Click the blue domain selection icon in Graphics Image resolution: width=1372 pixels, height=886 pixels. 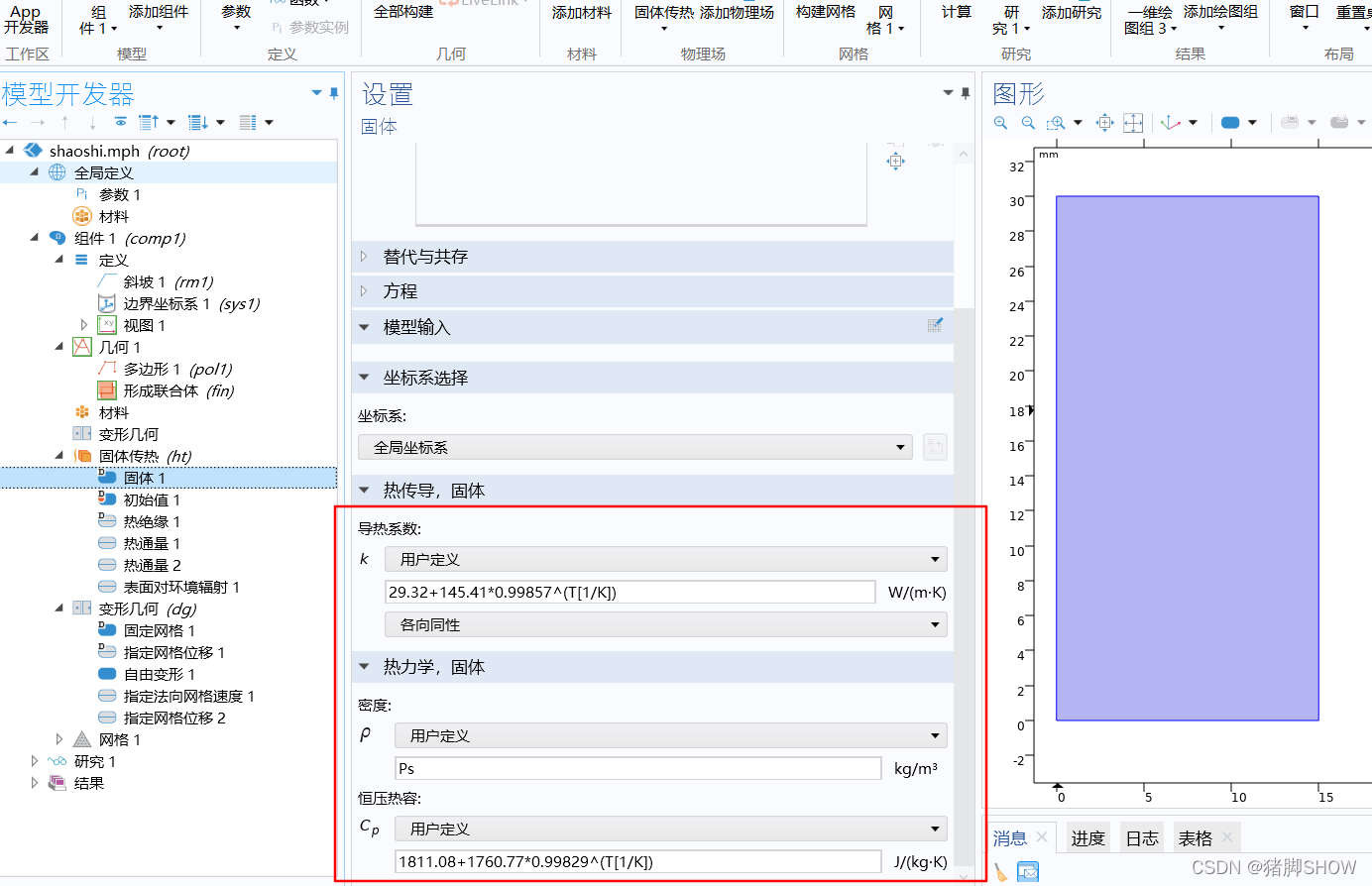click(x=1230, y=123)
